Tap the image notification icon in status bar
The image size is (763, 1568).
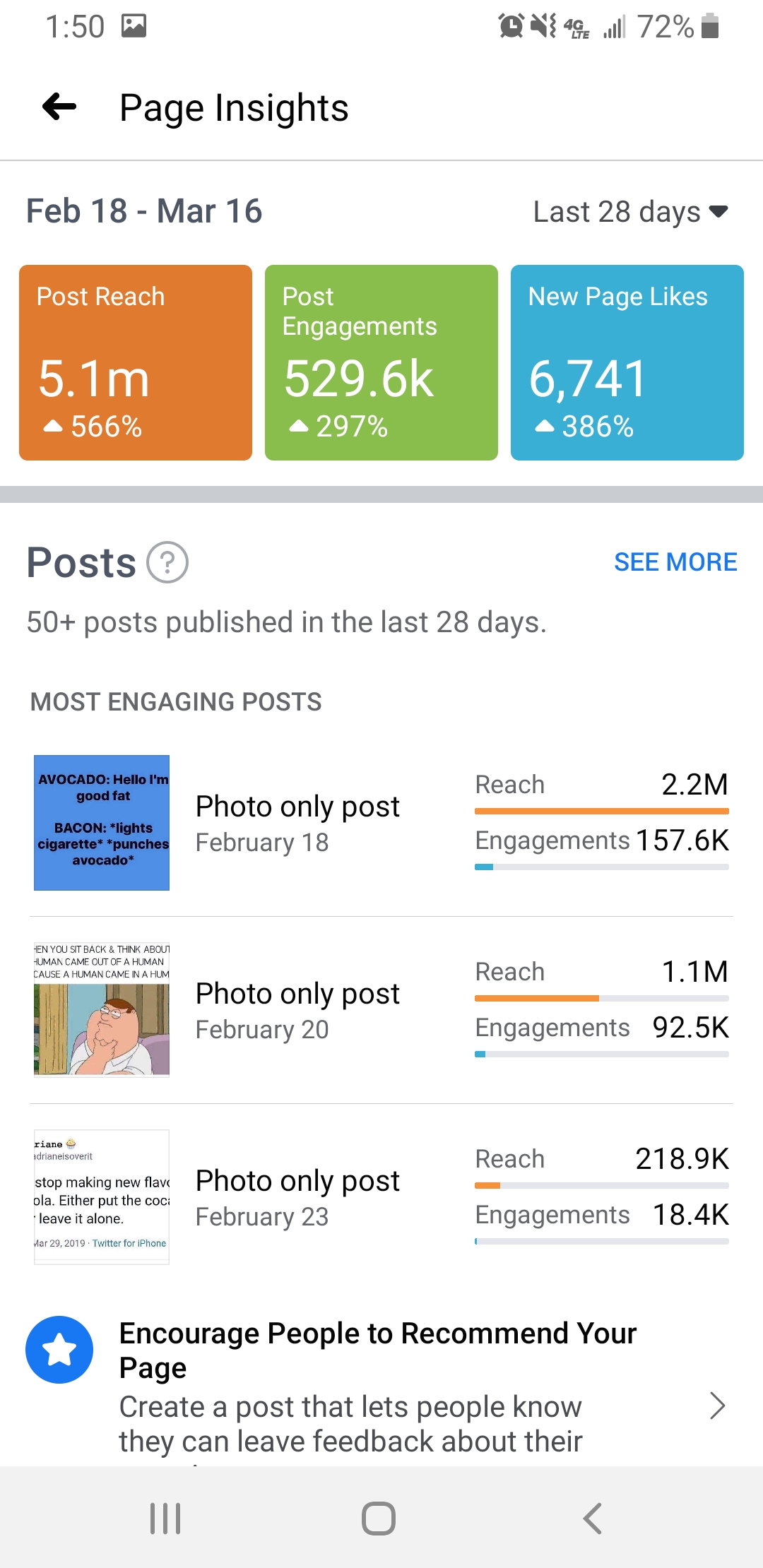(134, 26)
